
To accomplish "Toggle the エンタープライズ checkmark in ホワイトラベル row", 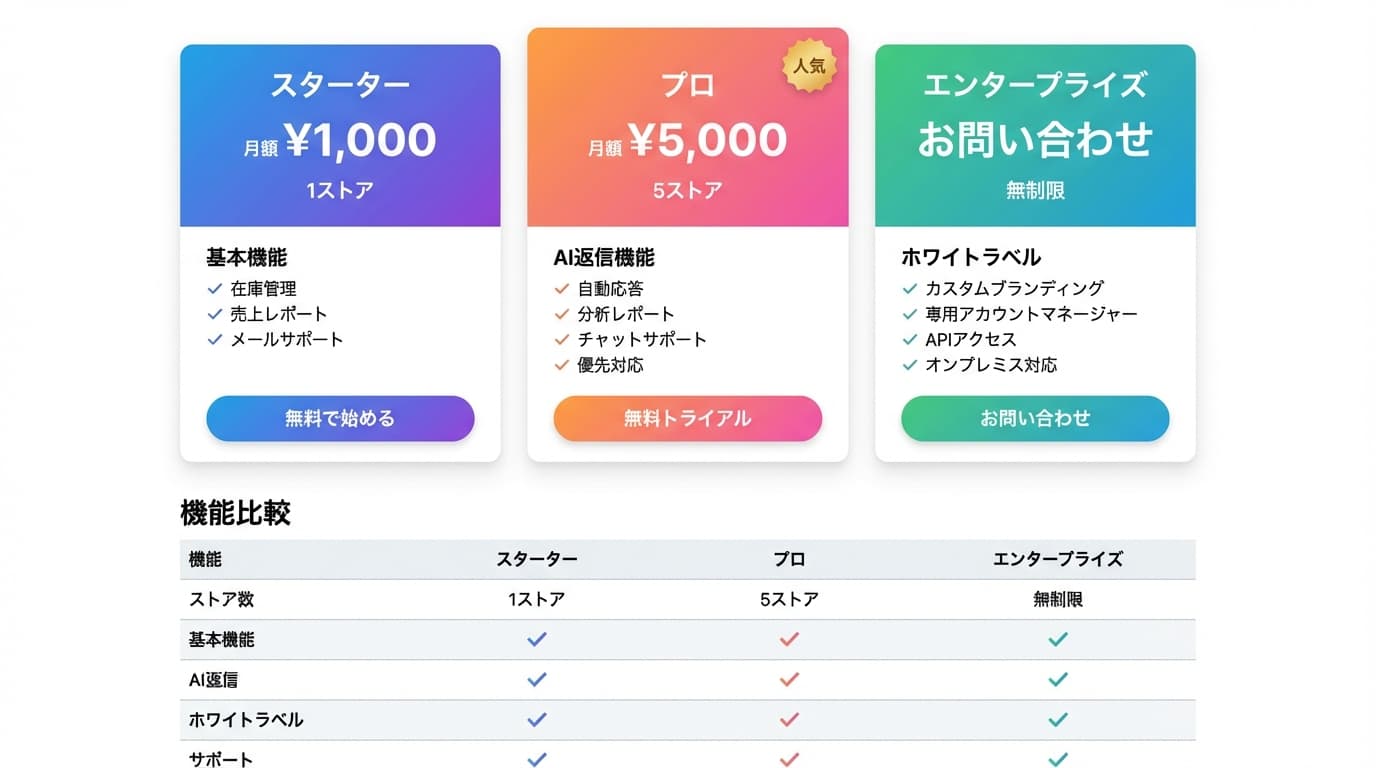I will click(x=1058, y=719).
